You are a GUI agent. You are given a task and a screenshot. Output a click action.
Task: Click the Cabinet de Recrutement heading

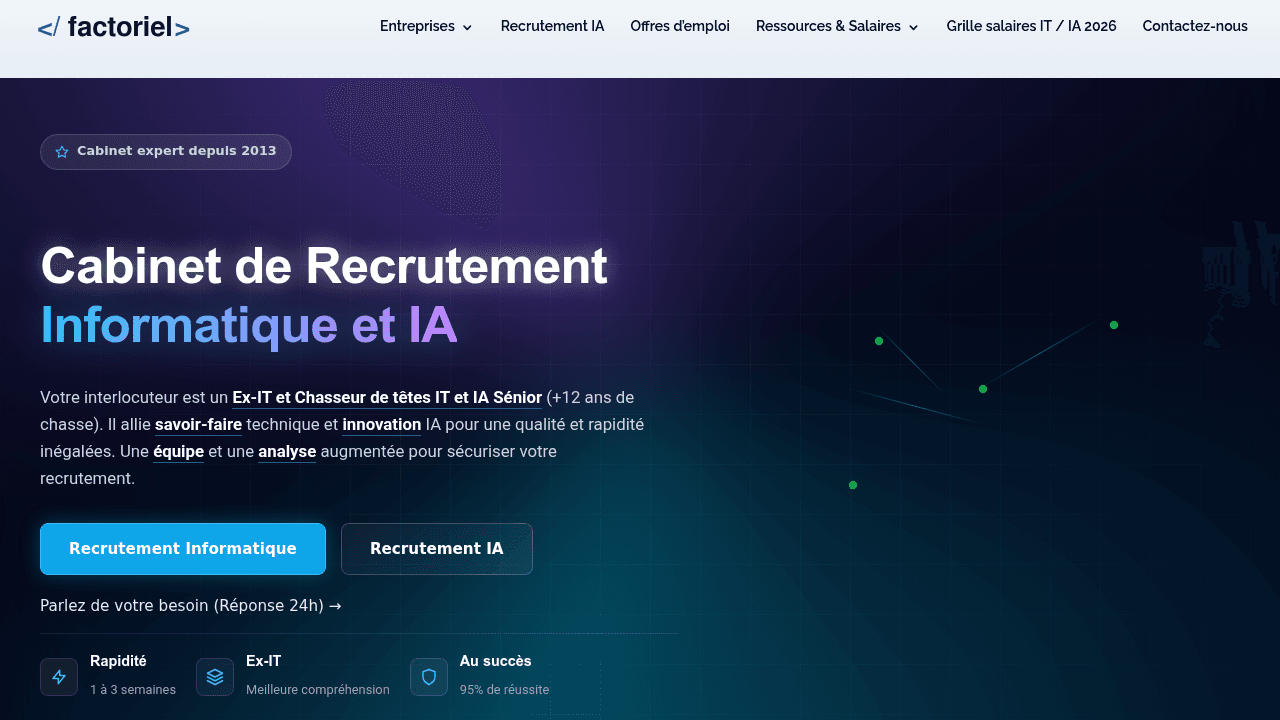324,266
